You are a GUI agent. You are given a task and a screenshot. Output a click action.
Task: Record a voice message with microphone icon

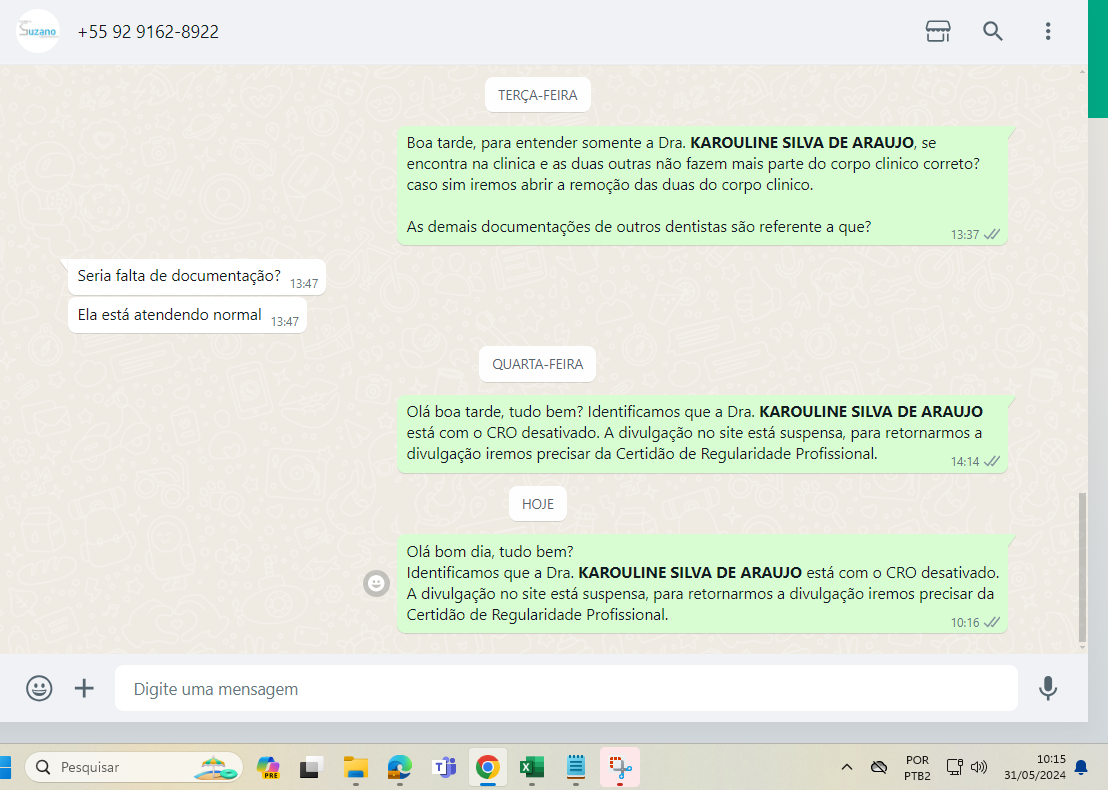point(1048,688)
